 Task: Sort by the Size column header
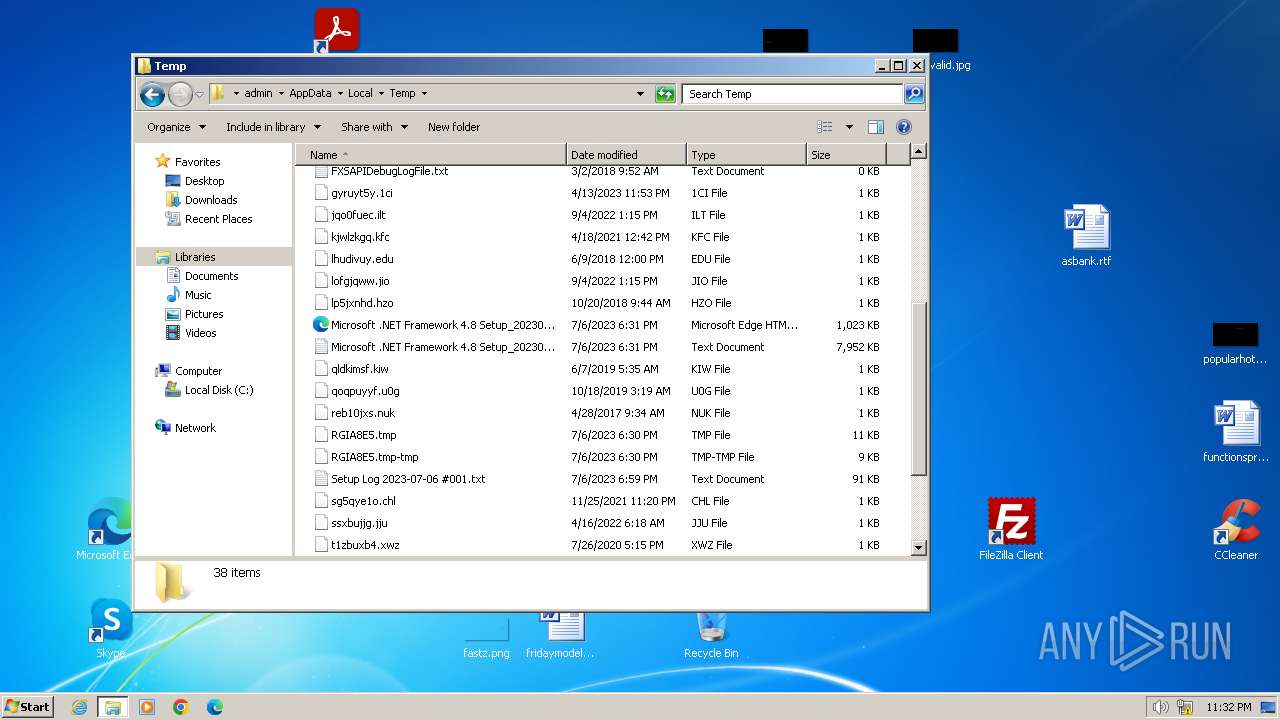point(846,155)
